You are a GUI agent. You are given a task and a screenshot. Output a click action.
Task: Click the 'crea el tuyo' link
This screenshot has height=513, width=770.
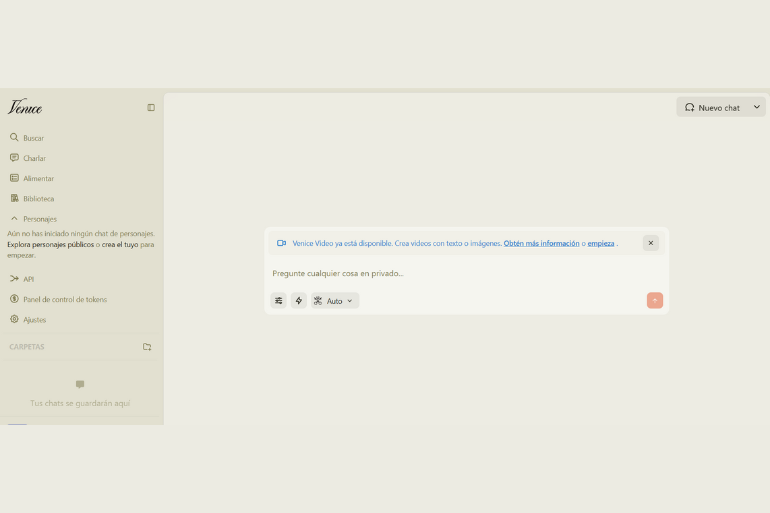click(x=119, y=244)
